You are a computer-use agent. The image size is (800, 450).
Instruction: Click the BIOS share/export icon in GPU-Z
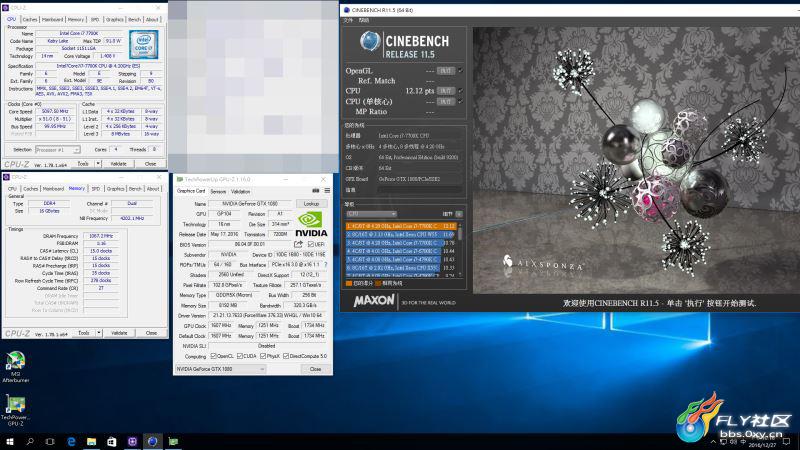click(298, 244)
